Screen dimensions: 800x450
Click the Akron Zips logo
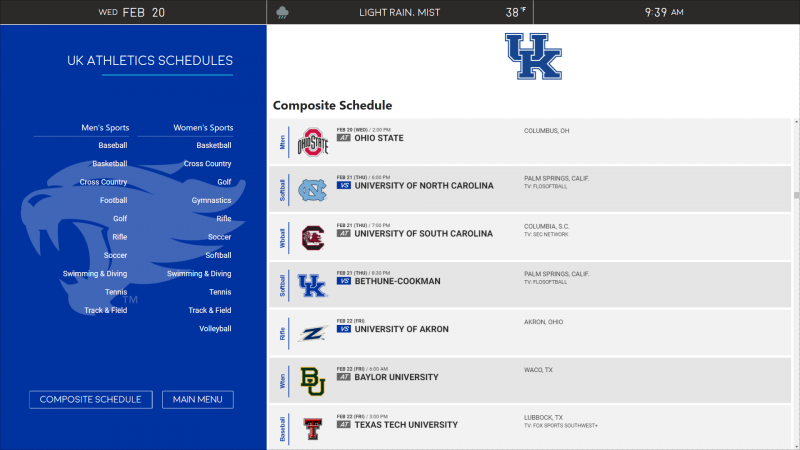(312, 334)
